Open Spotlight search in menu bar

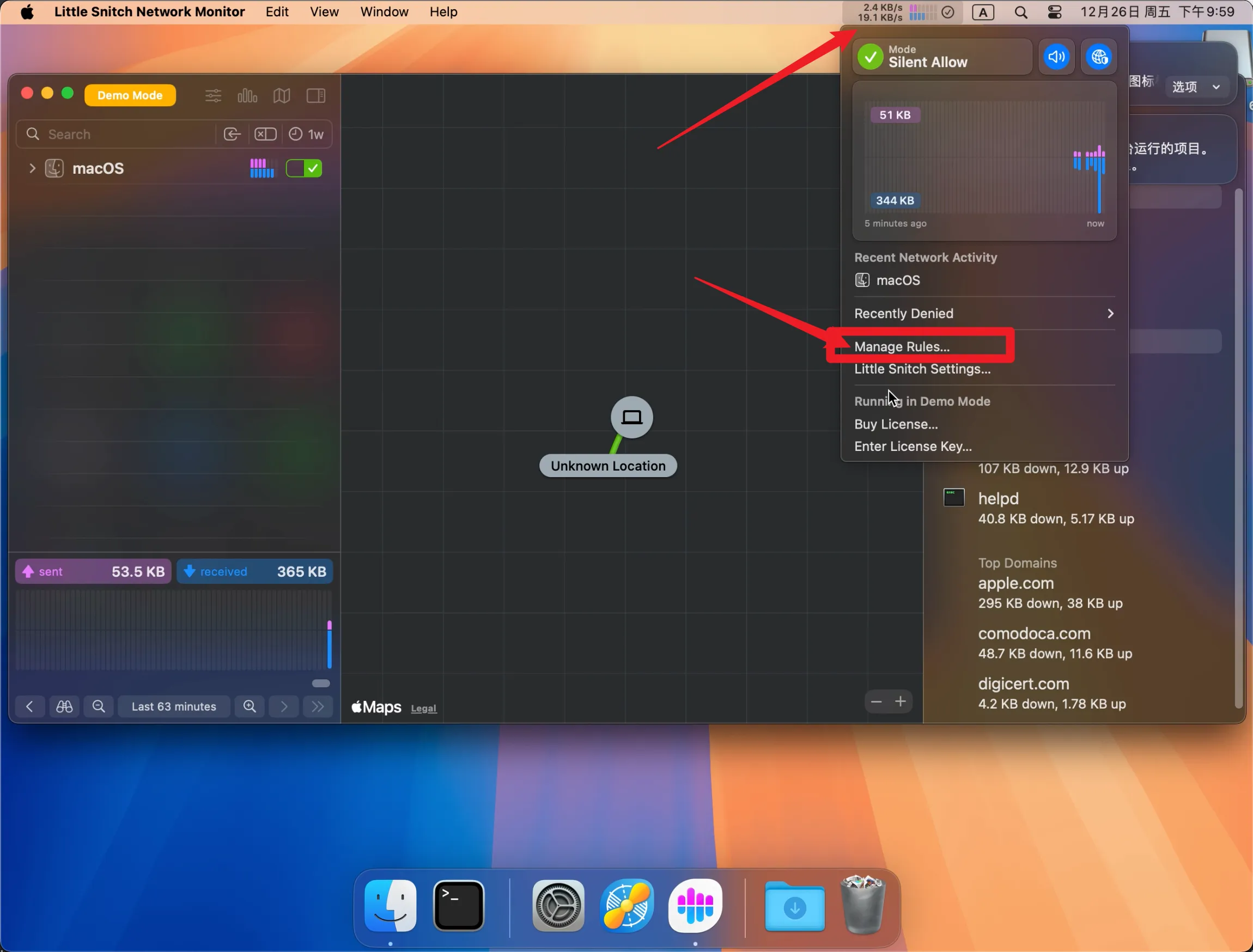[x=1020, y=12]
